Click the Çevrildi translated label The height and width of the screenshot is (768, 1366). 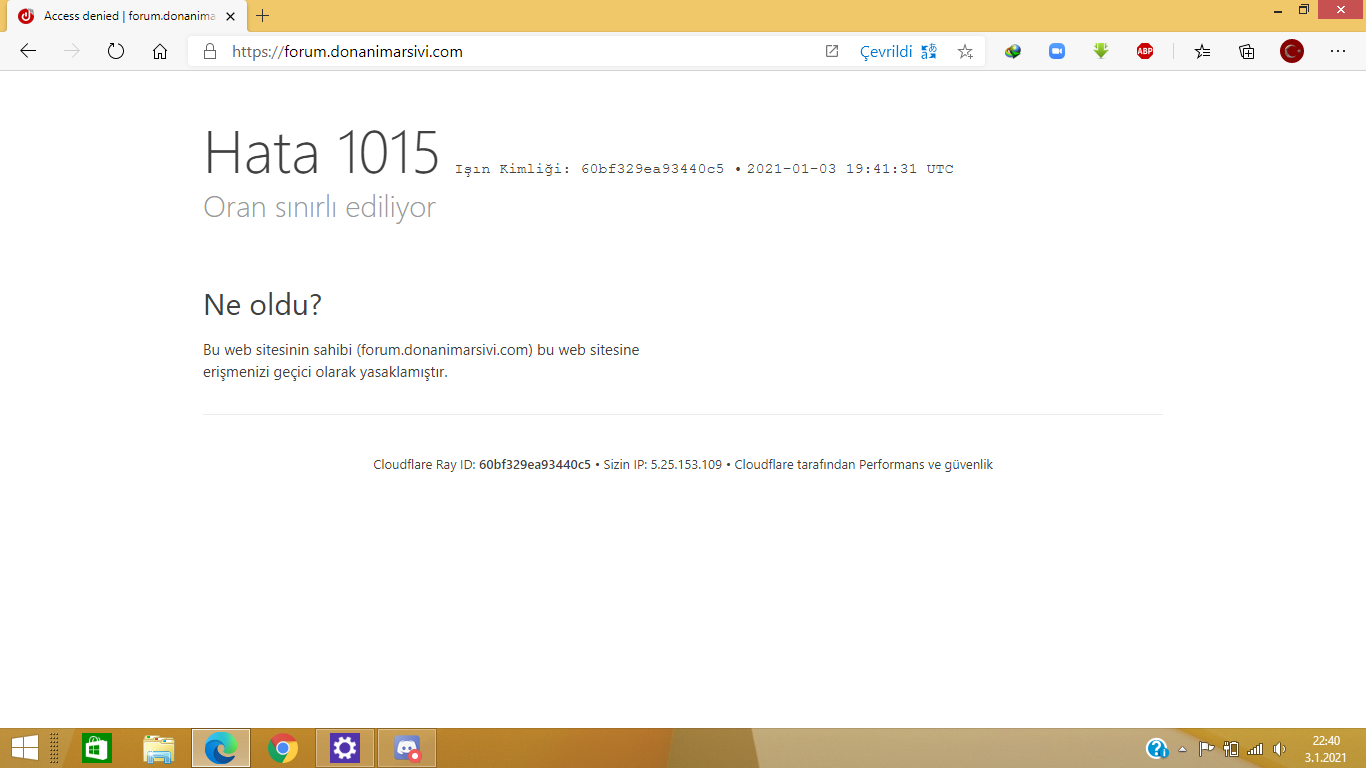[x=886, y=52]
